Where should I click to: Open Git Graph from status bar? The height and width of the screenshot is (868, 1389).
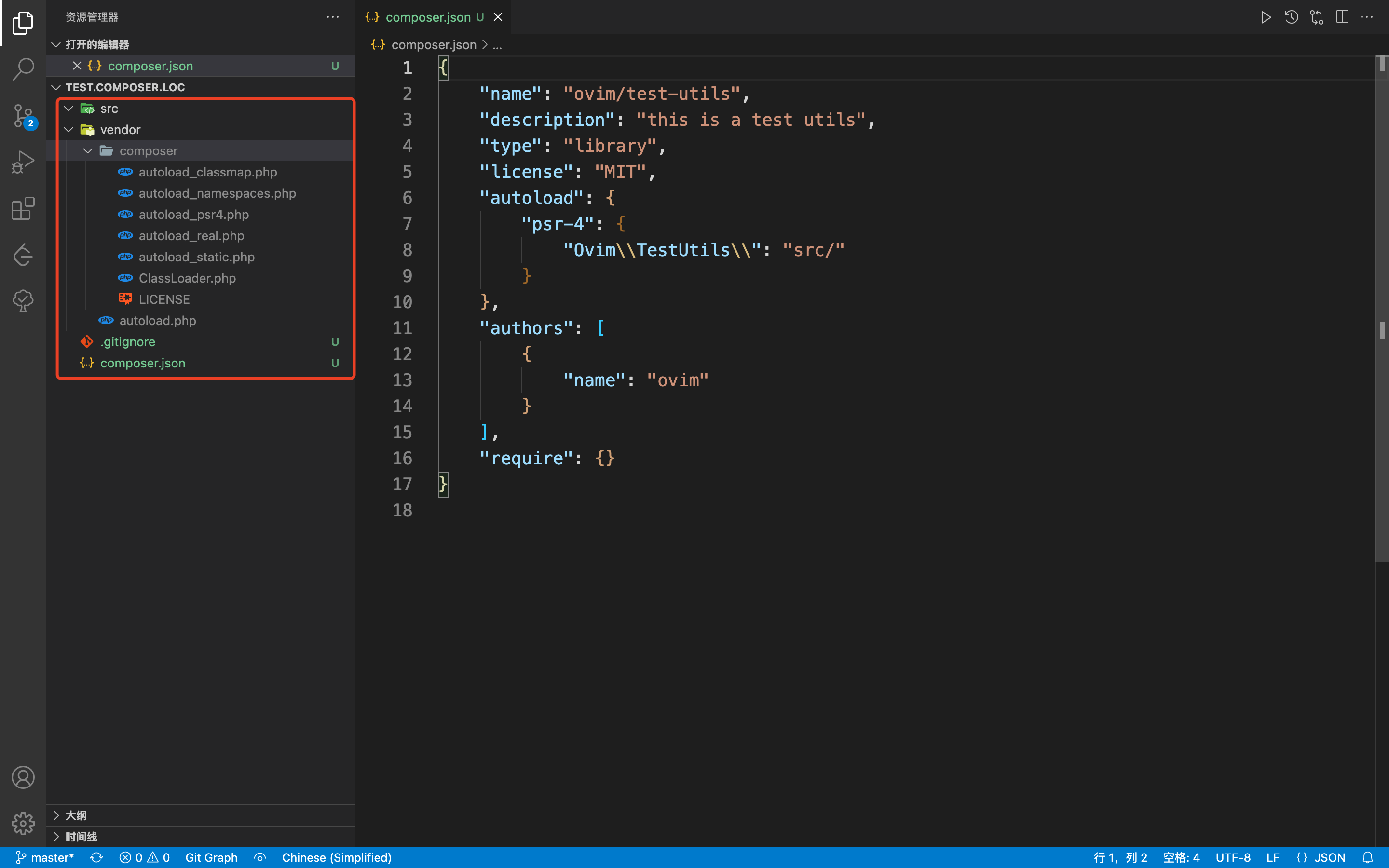click(x=211, y=857)
